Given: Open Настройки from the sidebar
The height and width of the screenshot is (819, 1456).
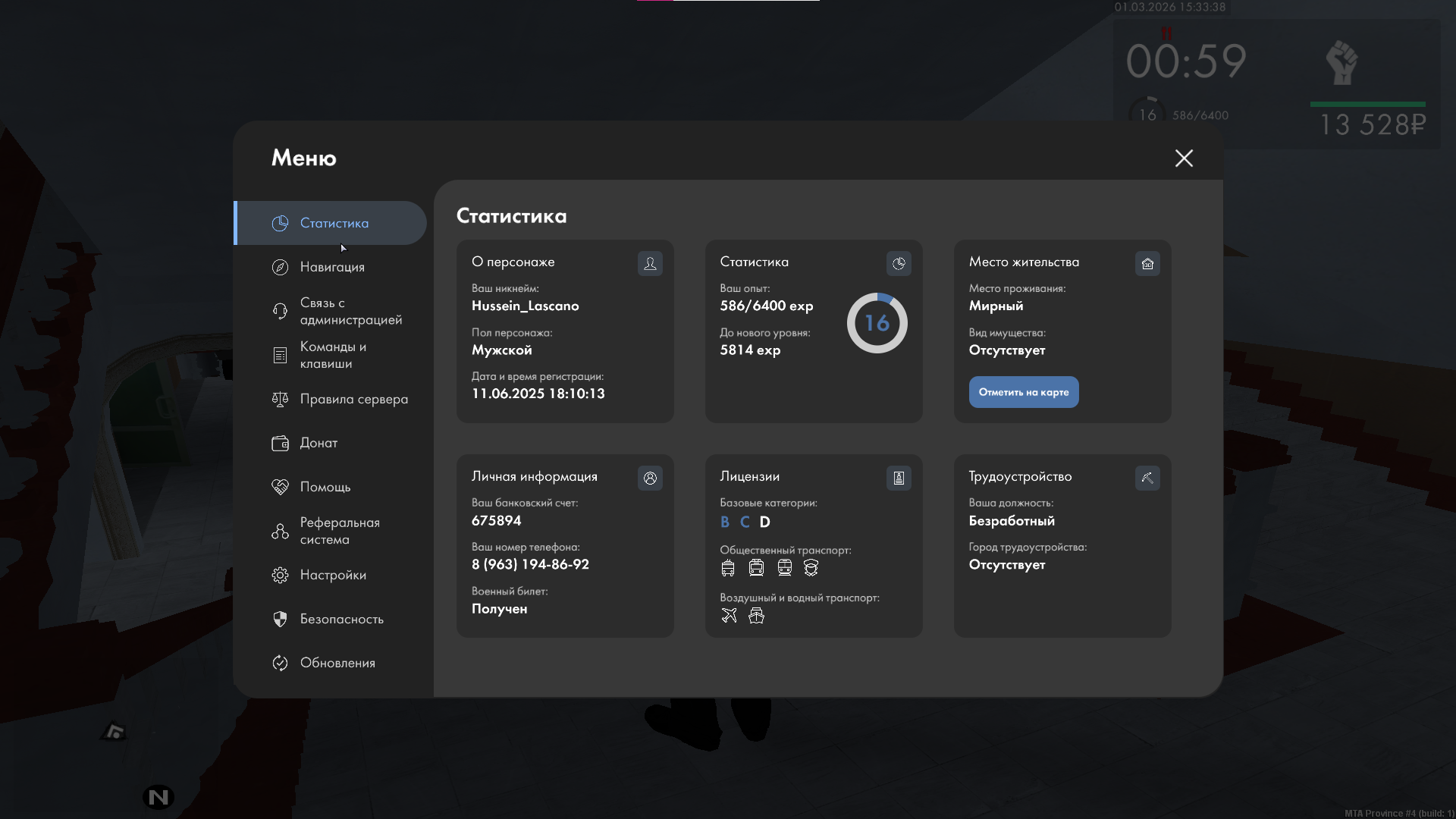Looking at the screenshot, I should (x=332, y=575).
